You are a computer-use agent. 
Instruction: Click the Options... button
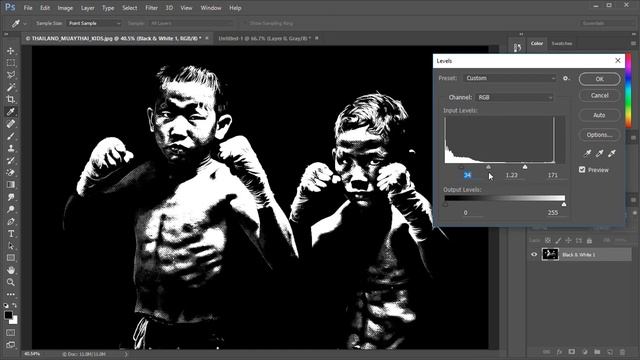[x=599, y=135]
